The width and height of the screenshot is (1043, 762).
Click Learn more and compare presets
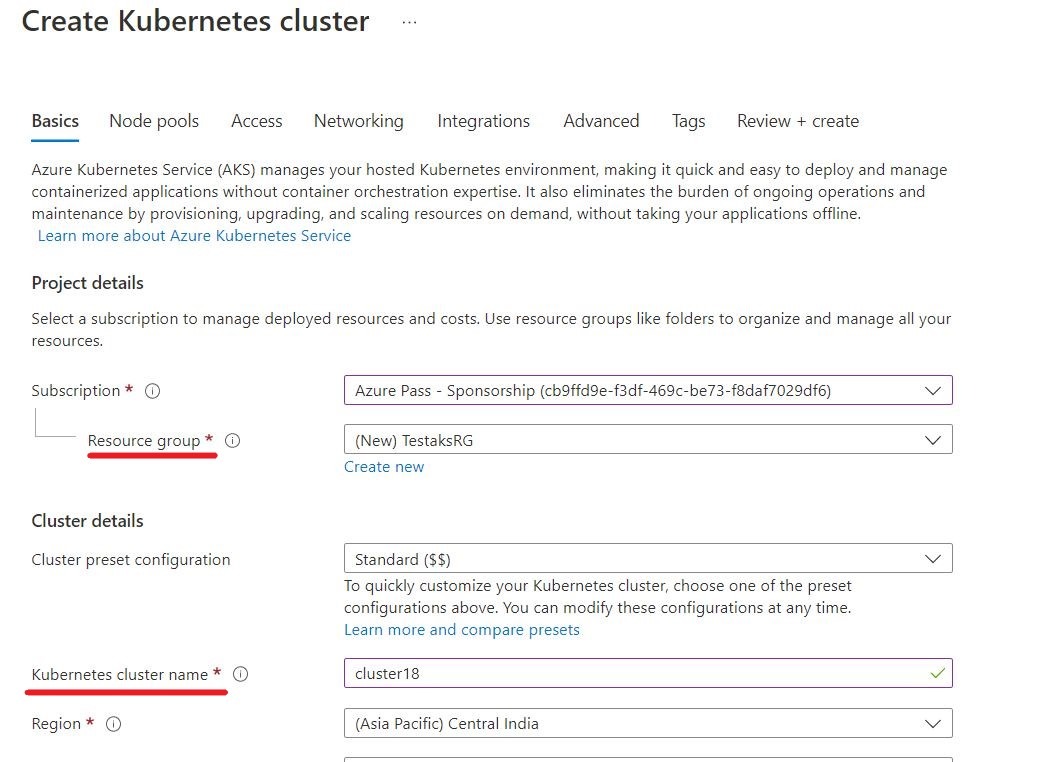pyautogui.click(x=461, y=629)
